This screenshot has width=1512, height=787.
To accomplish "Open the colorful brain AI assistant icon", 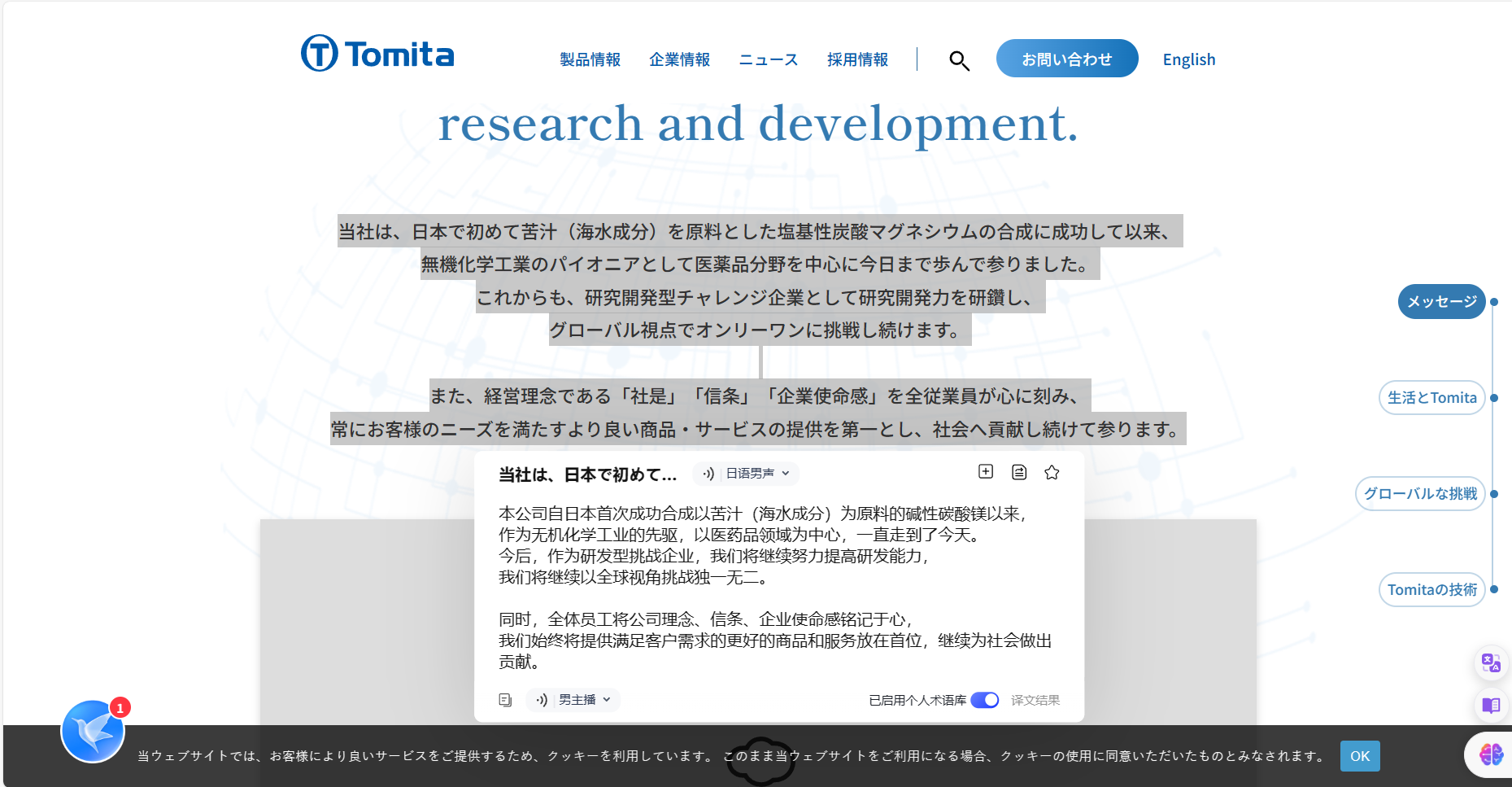I will click(x=1491, y=755).
